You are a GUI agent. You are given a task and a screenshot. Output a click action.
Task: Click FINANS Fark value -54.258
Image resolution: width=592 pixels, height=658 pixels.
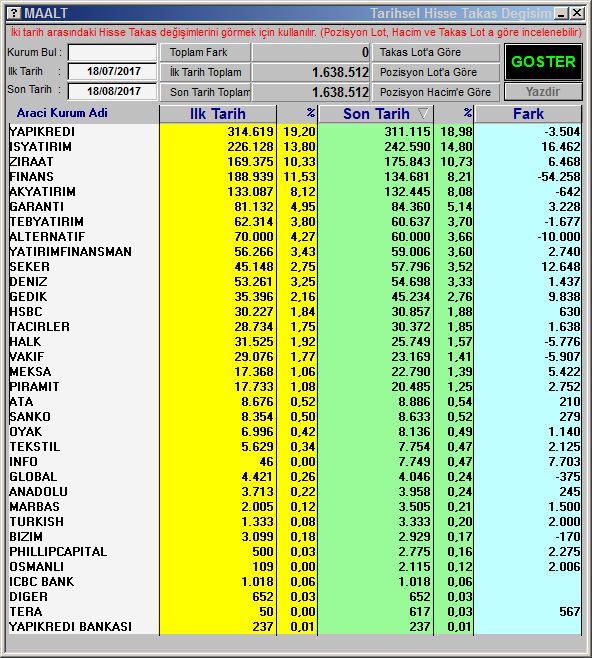[x=559, y=177]
